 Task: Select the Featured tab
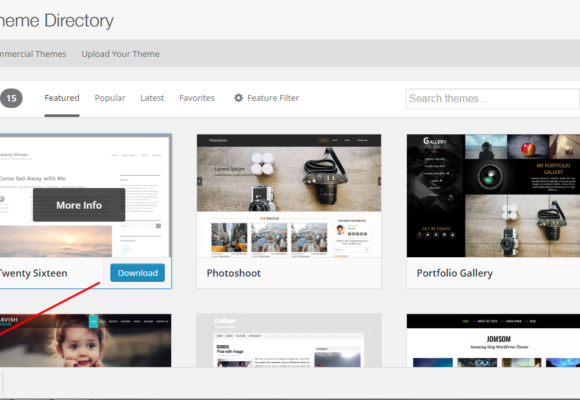tap(62, 98)
